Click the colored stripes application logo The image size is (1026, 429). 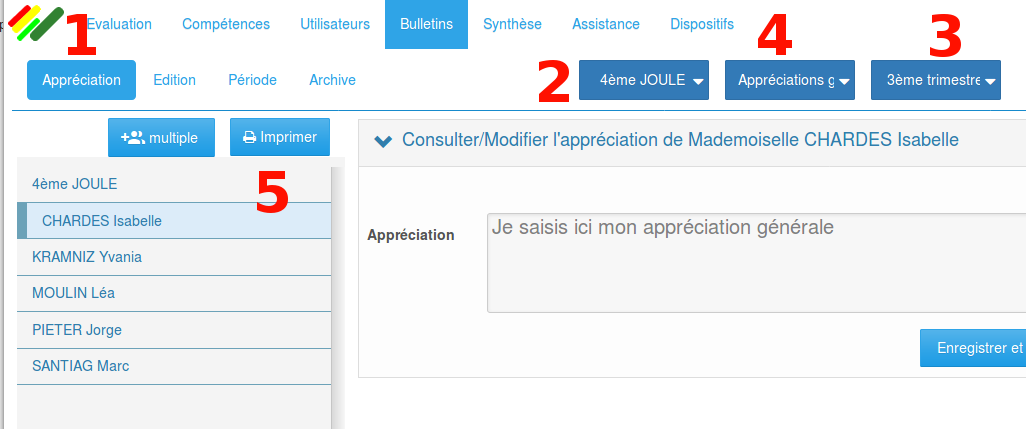[x=36, y=23]
